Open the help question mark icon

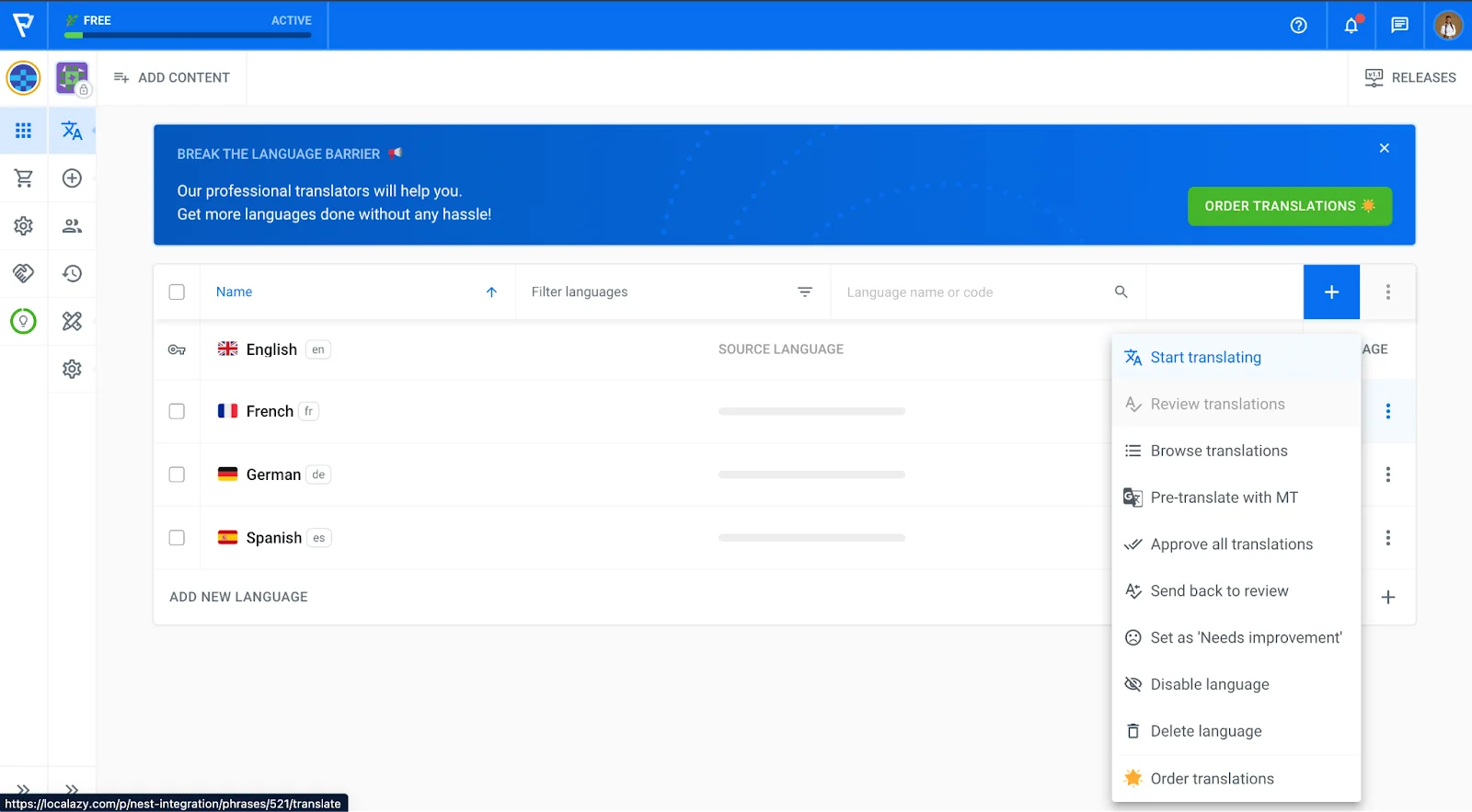coord(1298,26)
